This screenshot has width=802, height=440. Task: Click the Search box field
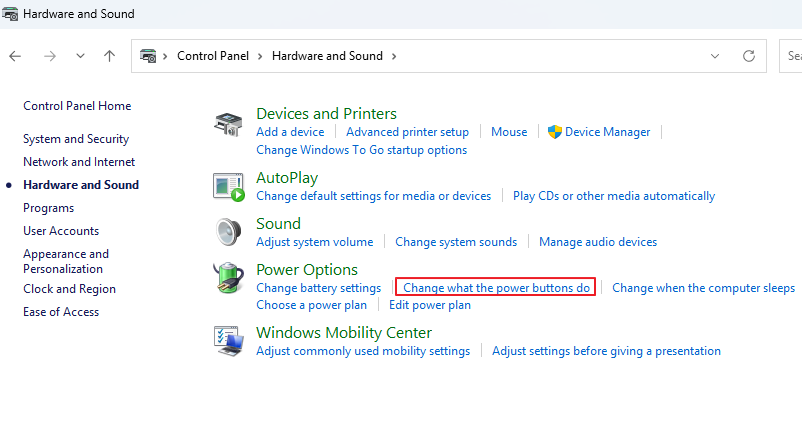point(792,56)
